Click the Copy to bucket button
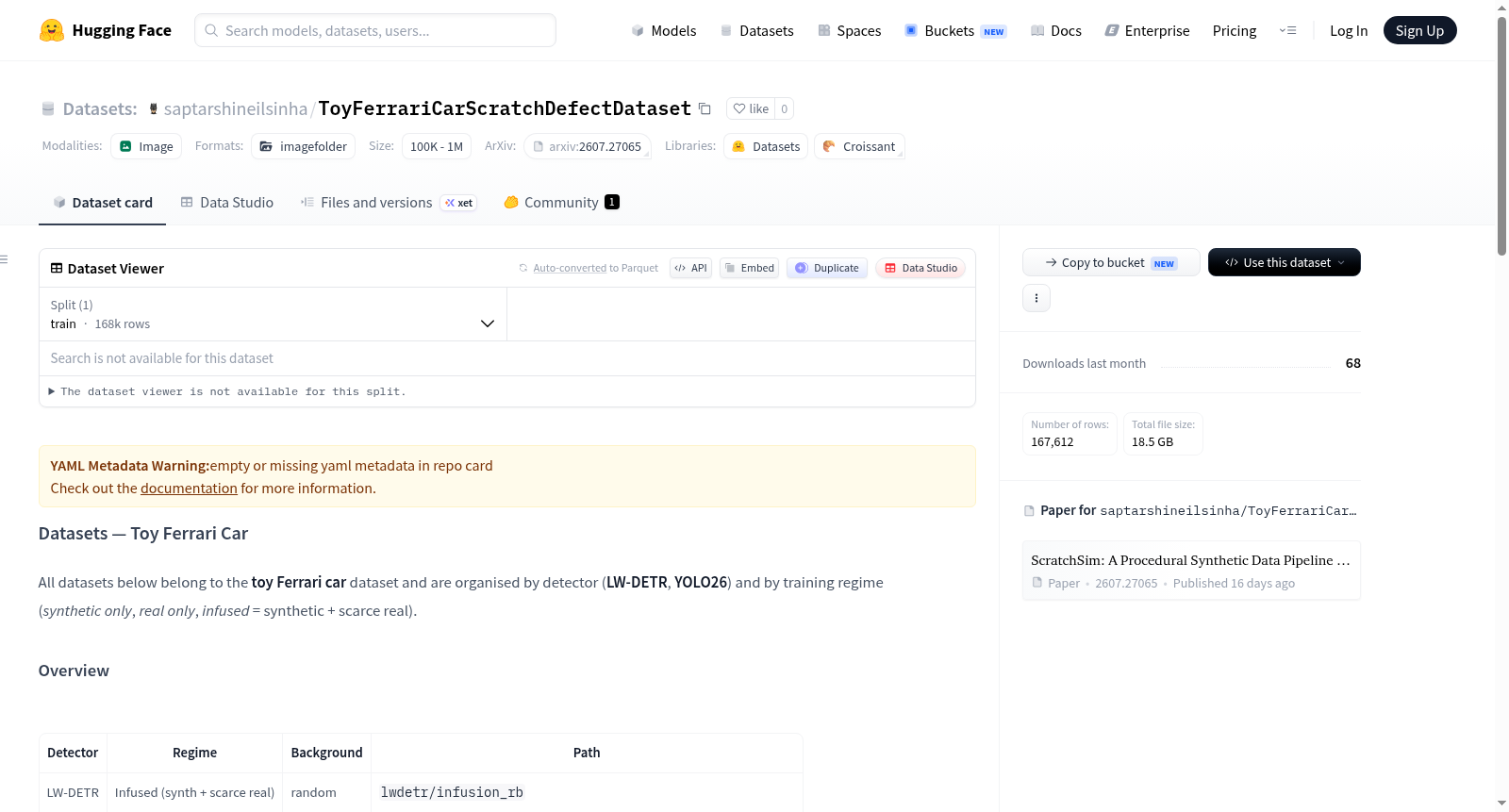Viewport: 1509px width, 812px height. (x=1111, y=262)
